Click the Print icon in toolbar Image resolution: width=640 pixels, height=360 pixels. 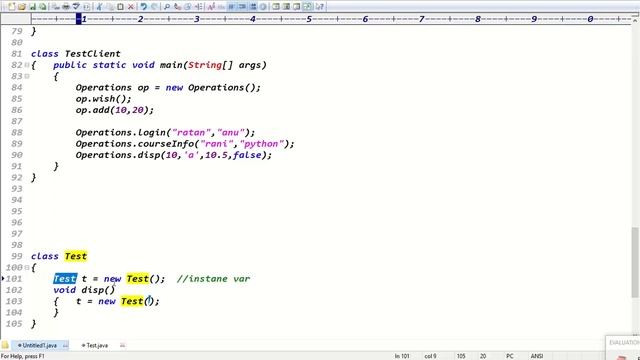[65, 7]
